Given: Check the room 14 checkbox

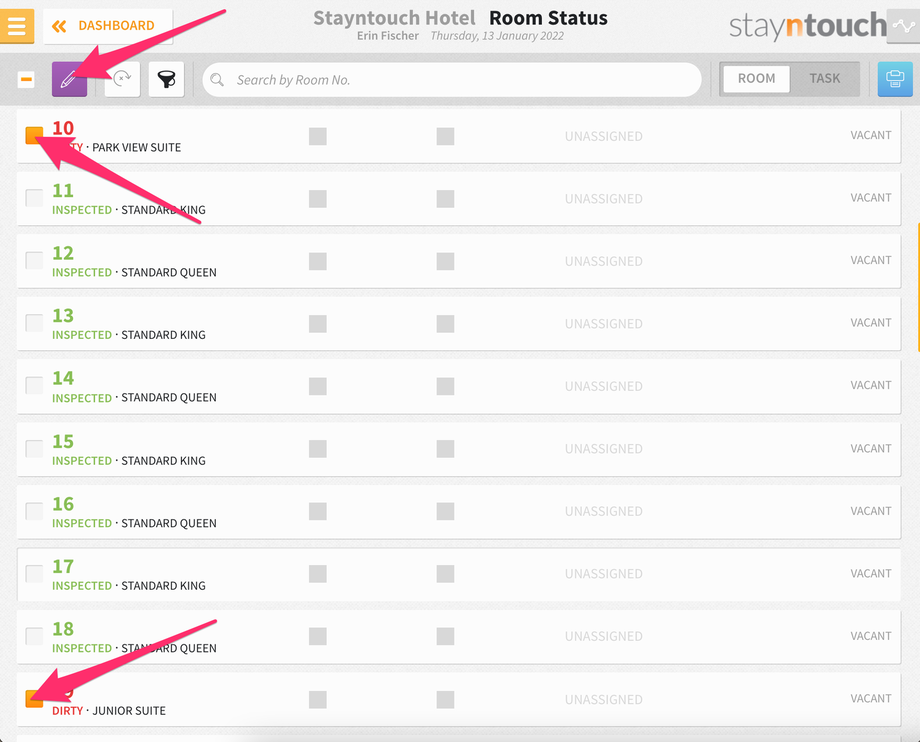Looking at the screenshot, I should point(34,385).
